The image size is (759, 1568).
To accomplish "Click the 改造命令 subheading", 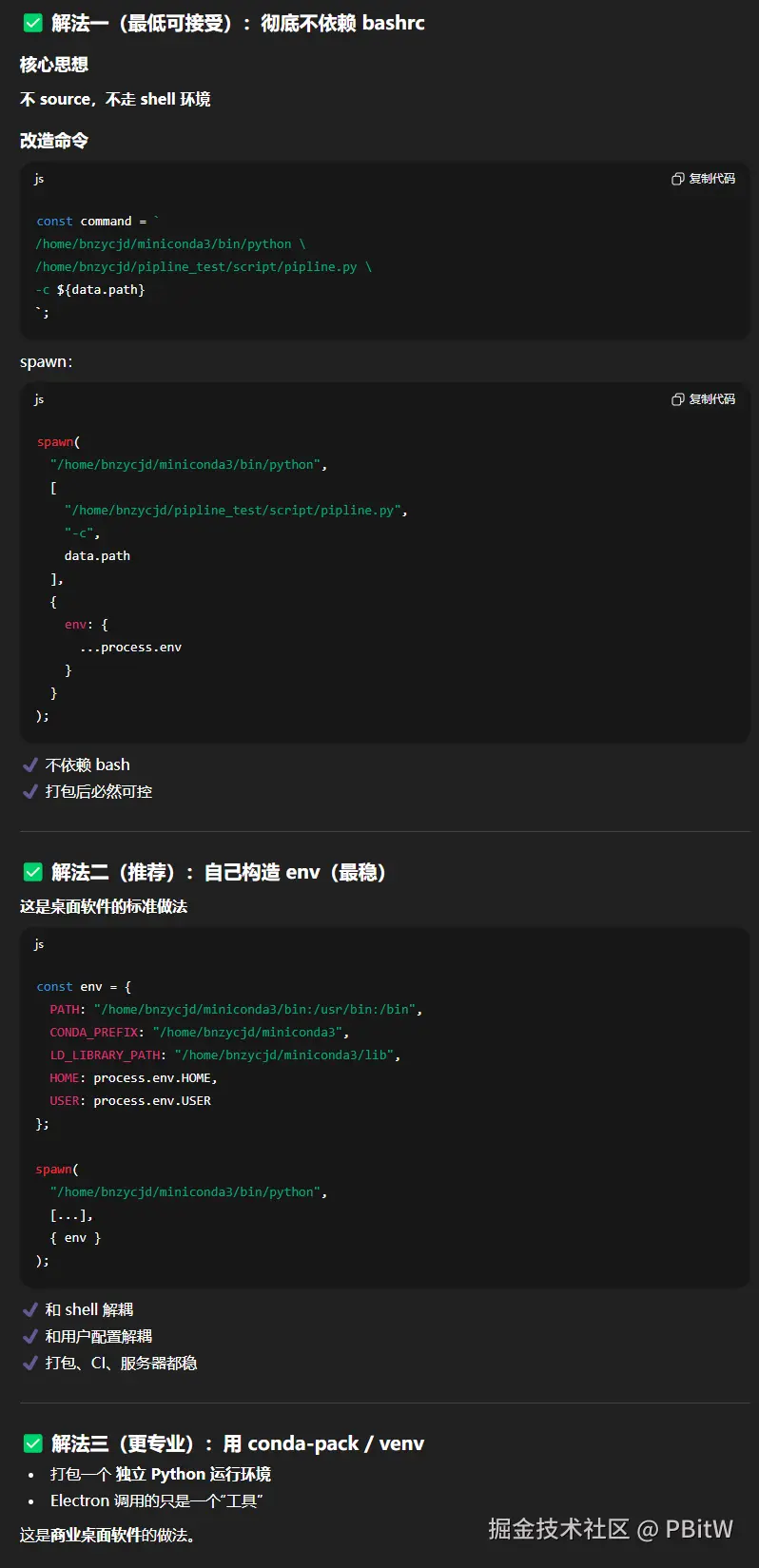I will click(54, 141).
